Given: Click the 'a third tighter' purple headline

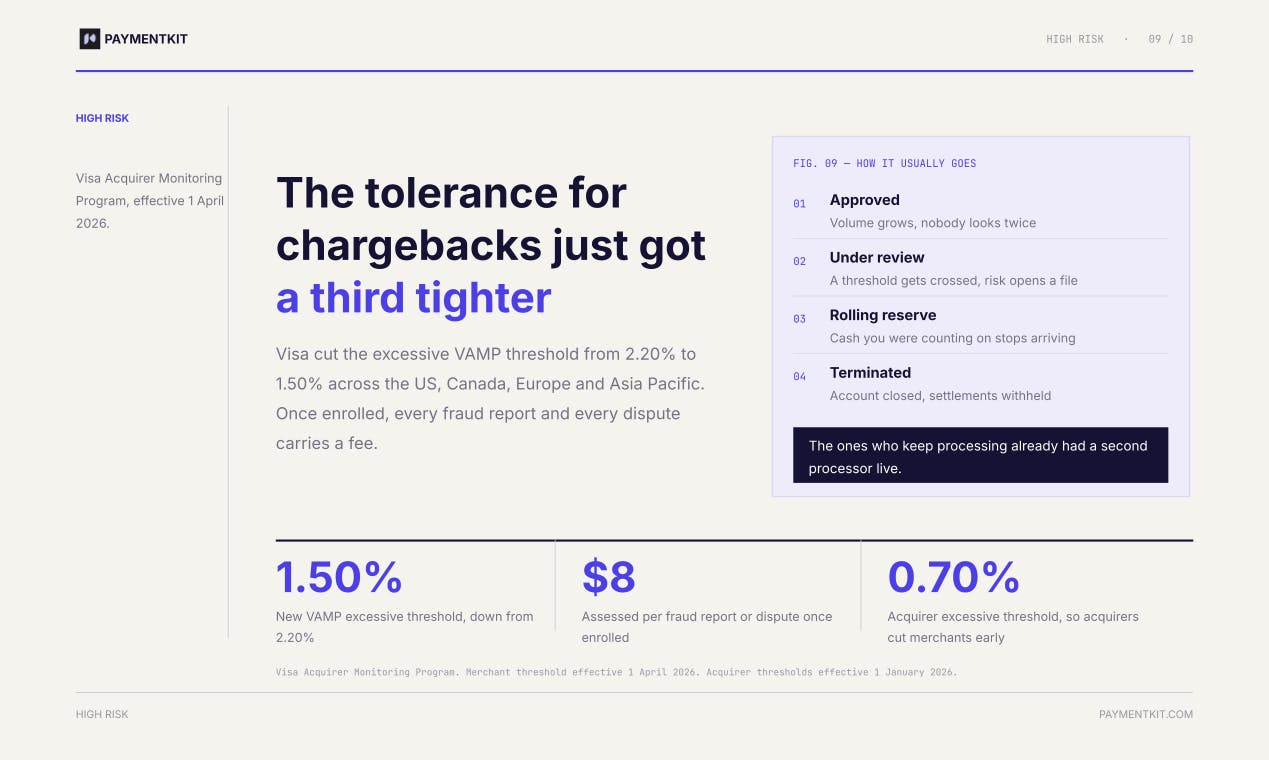Looking at the screenshot, I should tap(413, 298).
